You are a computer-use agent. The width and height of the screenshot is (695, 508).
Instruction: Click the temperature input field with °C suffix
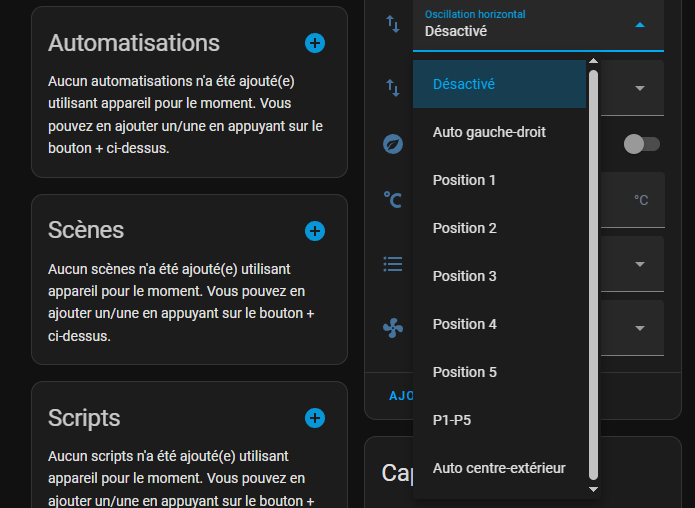633,200
